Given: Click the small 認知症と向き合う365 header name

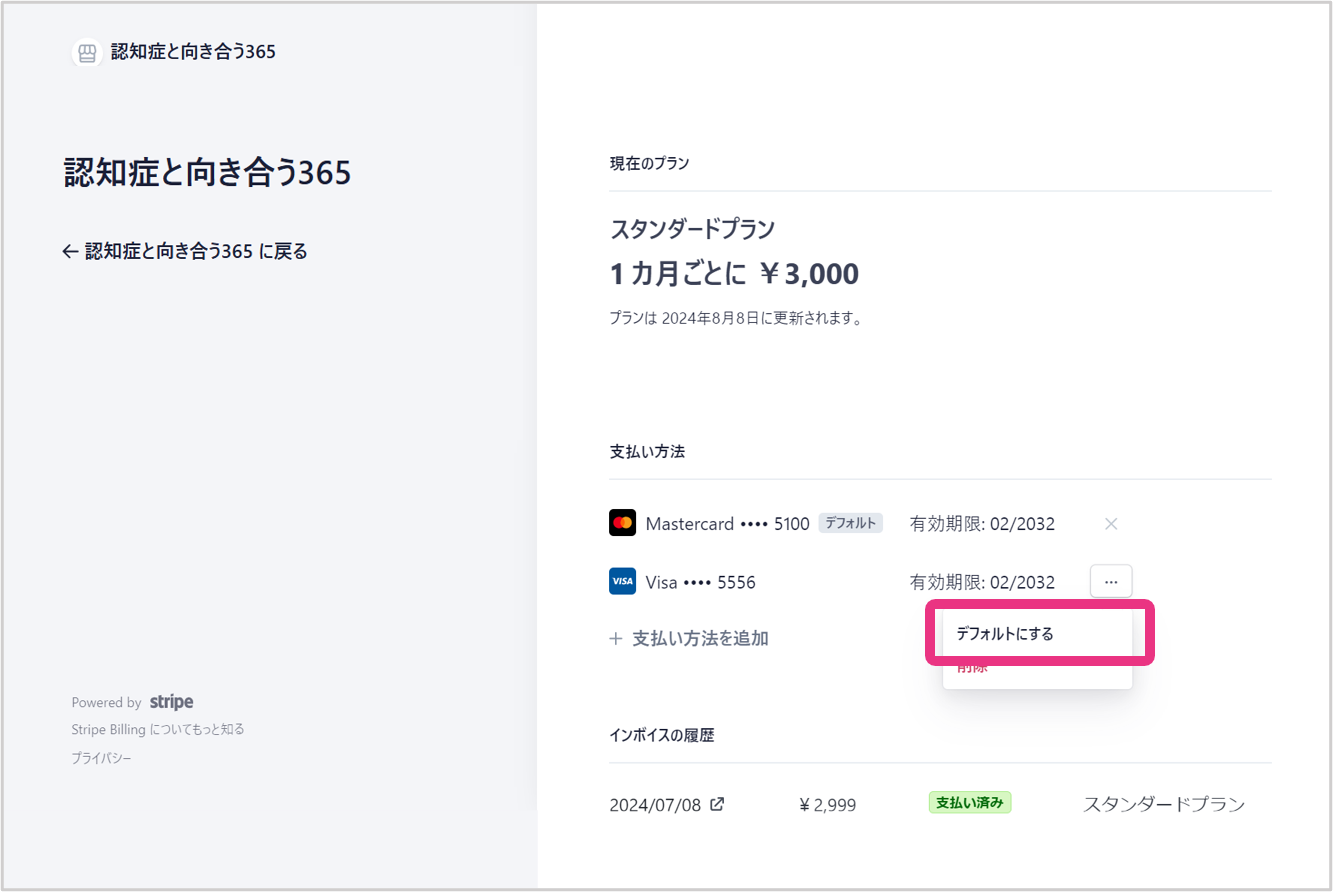Looking at the screenshot, I should tap(193, 52).
